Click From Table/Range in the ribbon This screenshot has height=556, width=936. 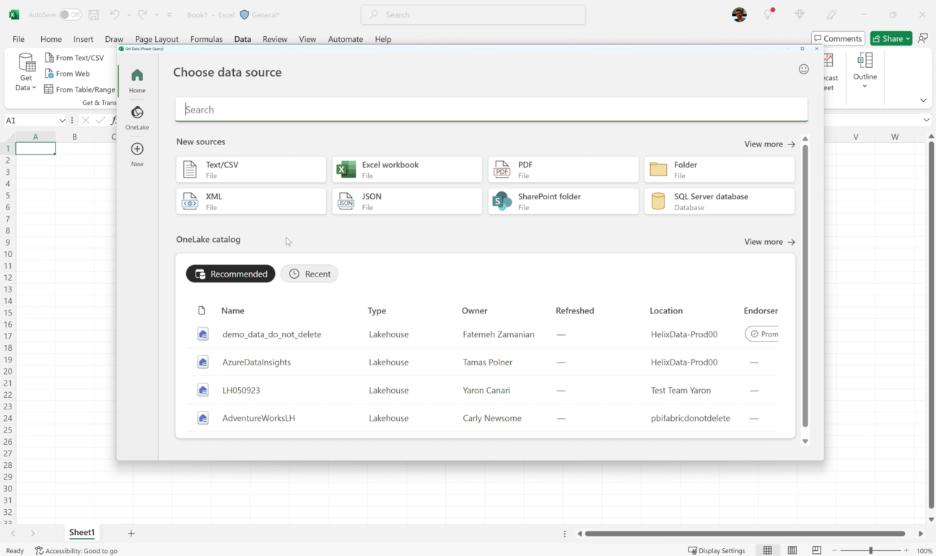79,90
